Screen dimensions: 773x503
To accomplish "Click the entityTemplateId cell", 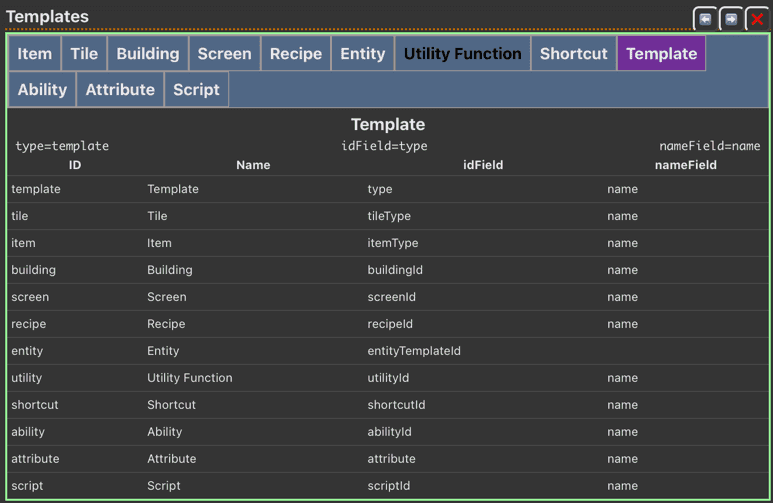I will click(414, 351).
